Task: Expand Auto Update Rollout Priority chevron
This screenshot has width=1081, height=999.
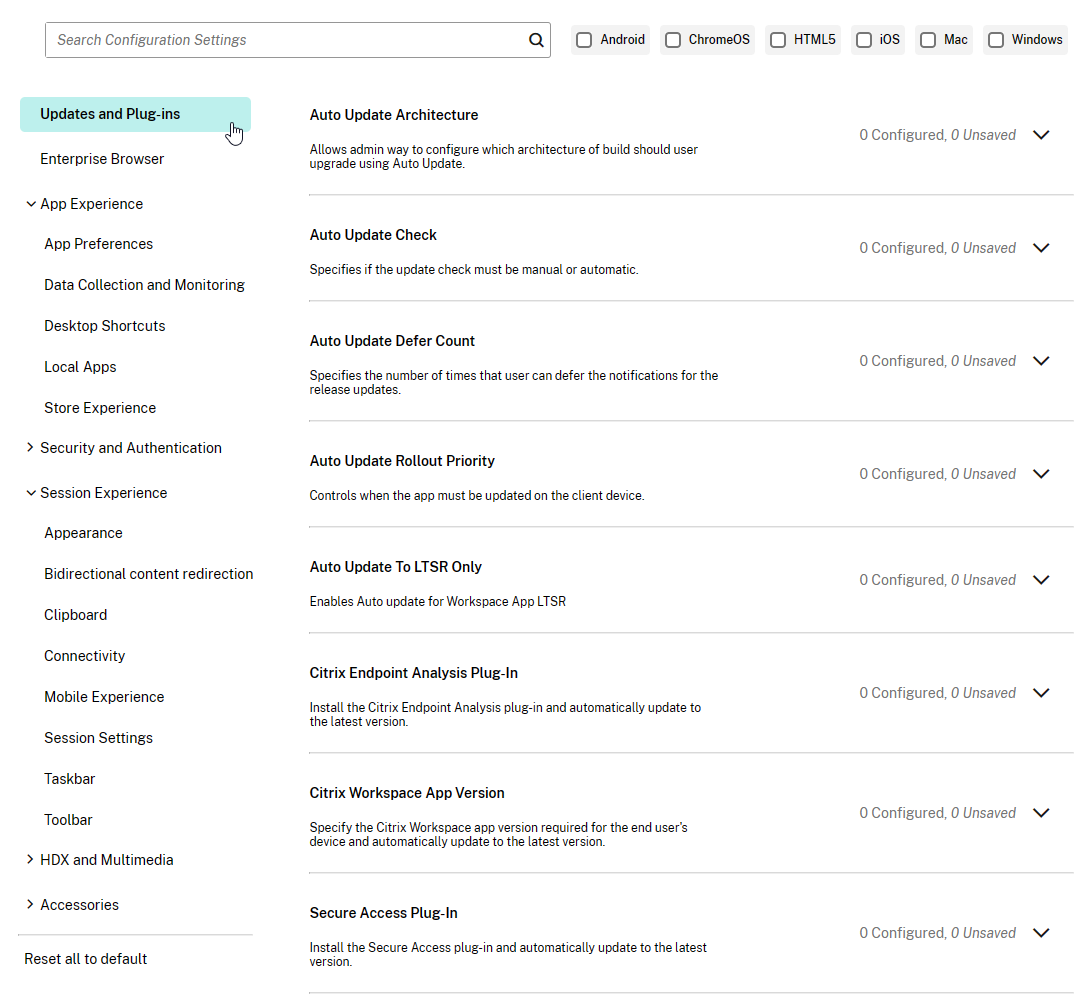Action: pos(1041,474)
